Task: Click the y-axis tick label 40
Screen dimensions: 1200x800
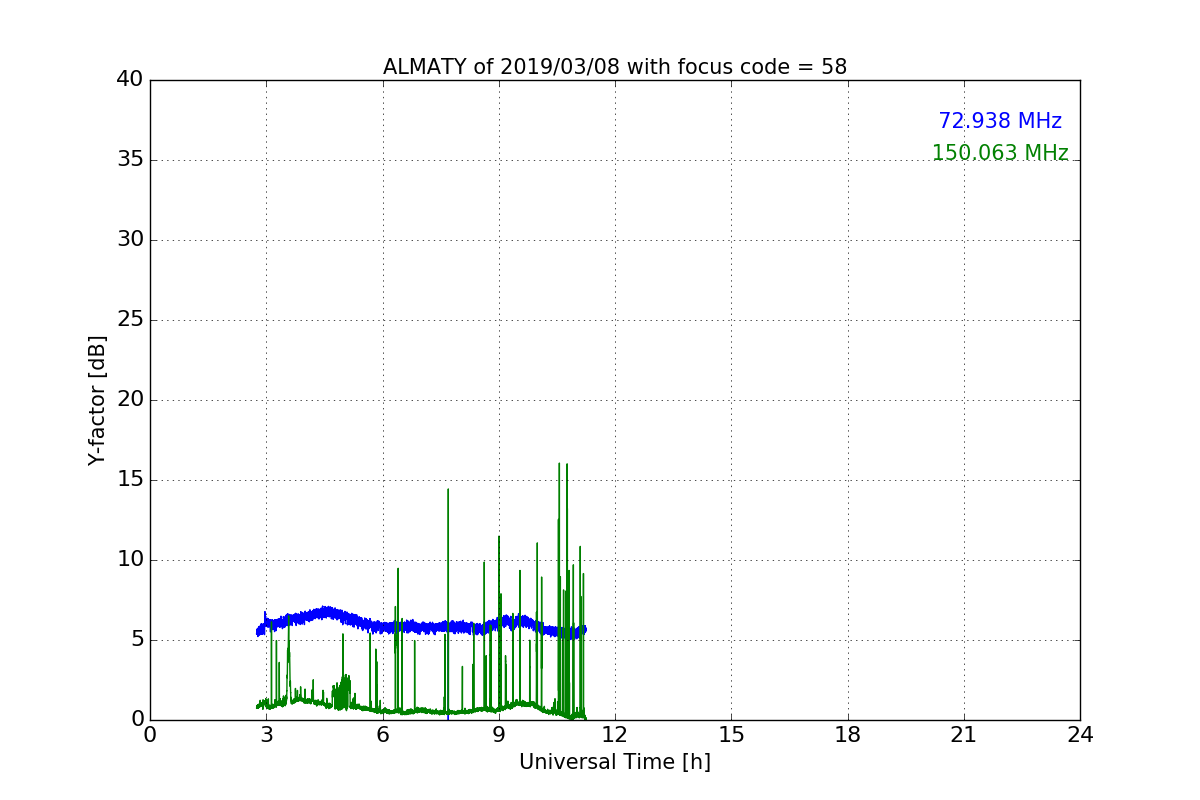Action: click(x=130, y=80)
